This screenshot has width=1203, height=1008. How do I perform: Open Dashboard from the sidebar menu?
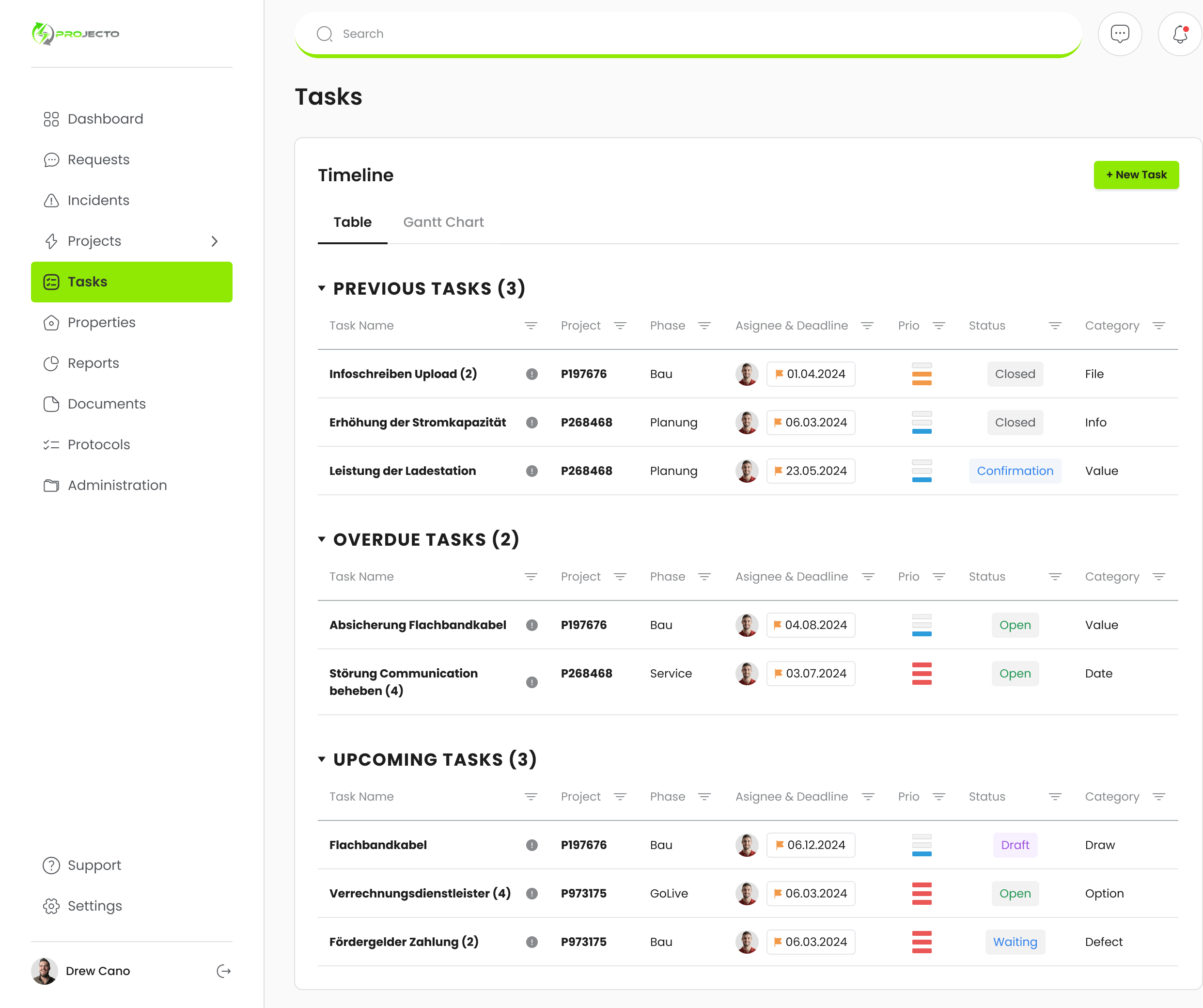tap(105, 119)
